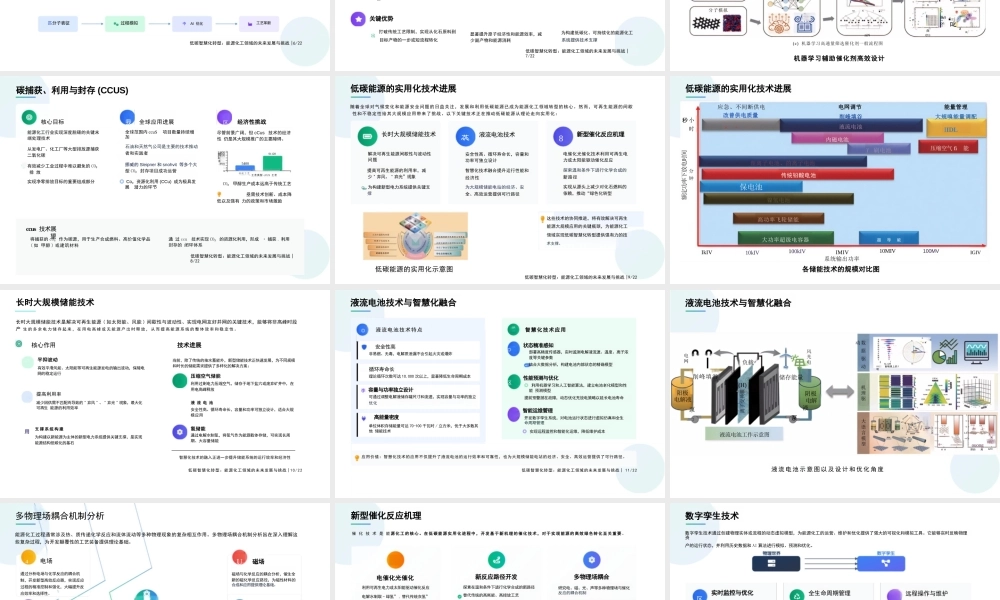Viewport: 1000px width, 600px height.
Task: Open the 数字孪生技术 slide
Action: click(835, 552)
